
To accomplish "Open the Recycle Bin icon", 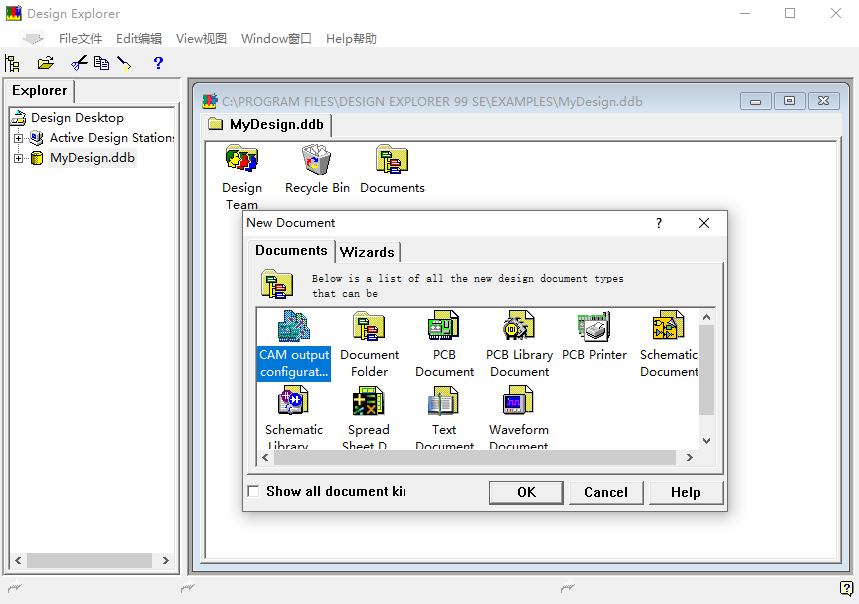I will 317,161.
